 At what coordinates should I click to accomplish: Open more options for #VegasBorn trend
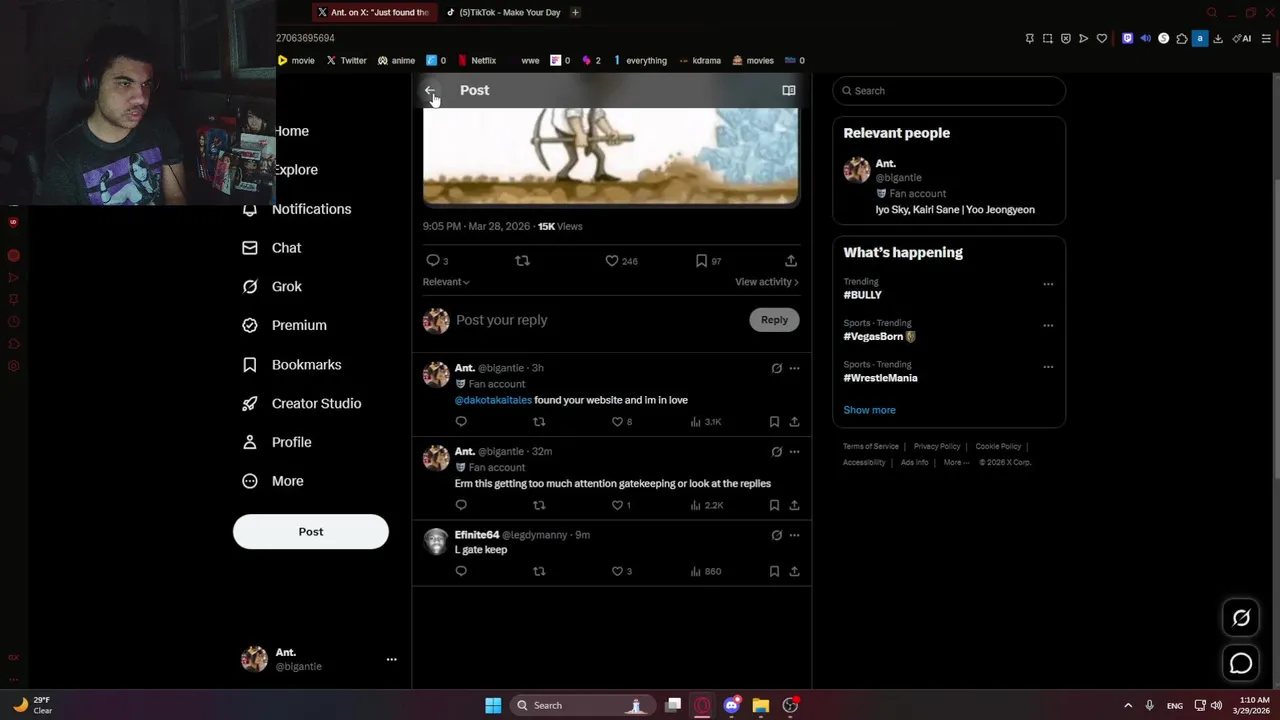pos(1048,326)
